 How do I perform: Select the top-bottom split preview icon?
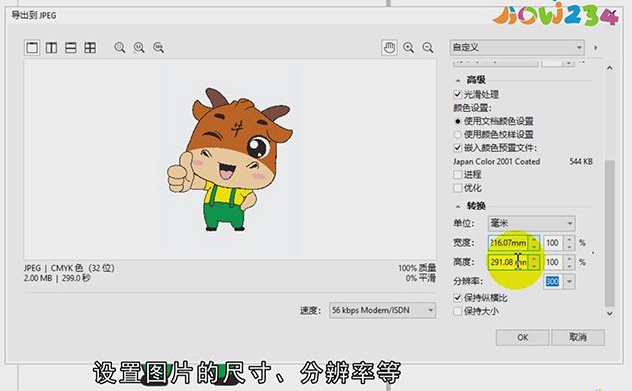[71, 48]
